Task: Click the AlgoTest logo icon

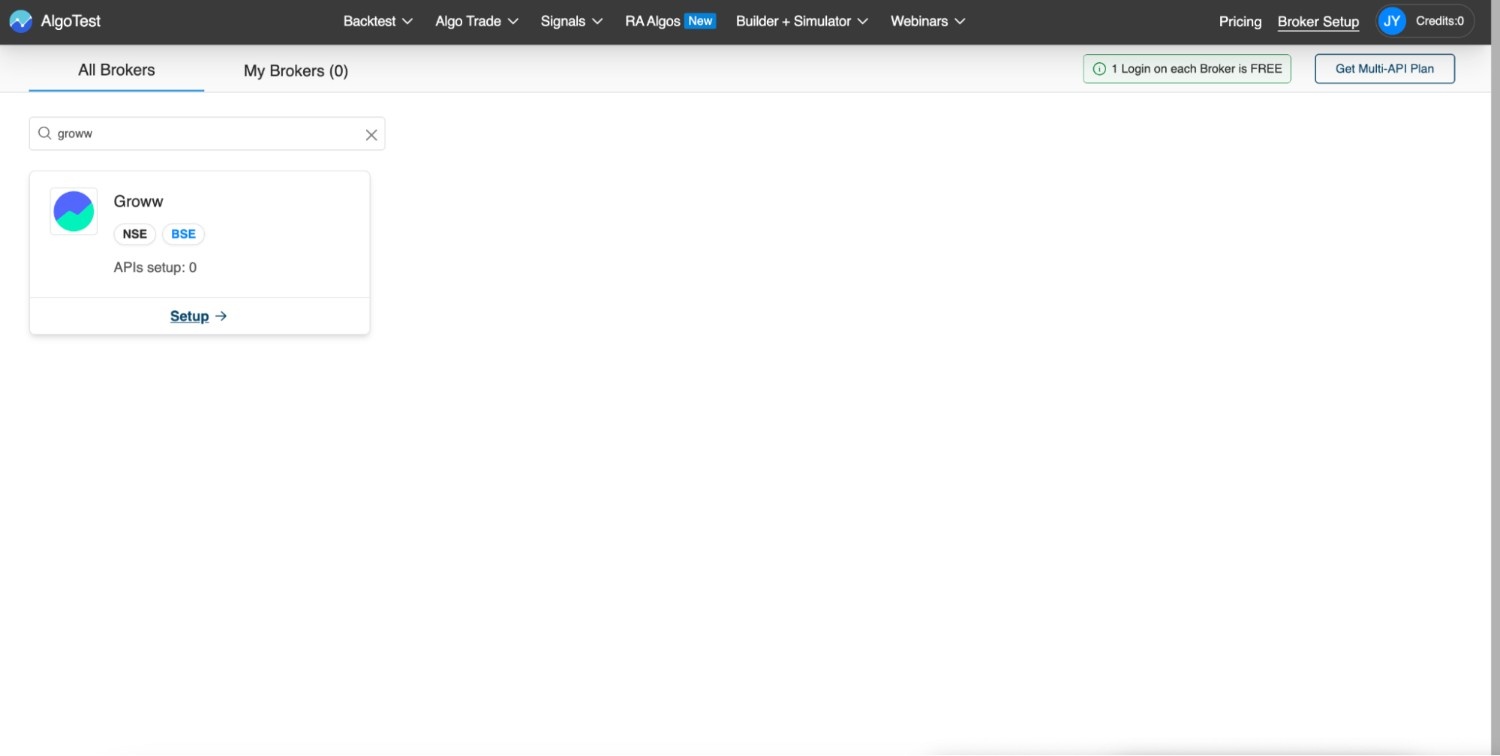Action: click(21, 21)
